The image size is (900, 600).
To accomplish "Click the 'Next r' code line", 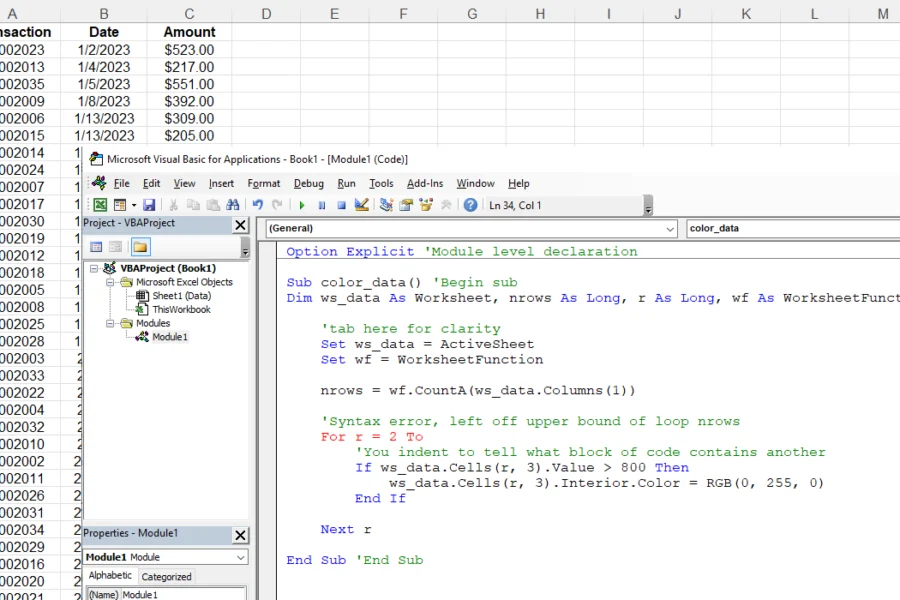I will tap(346, 529).
